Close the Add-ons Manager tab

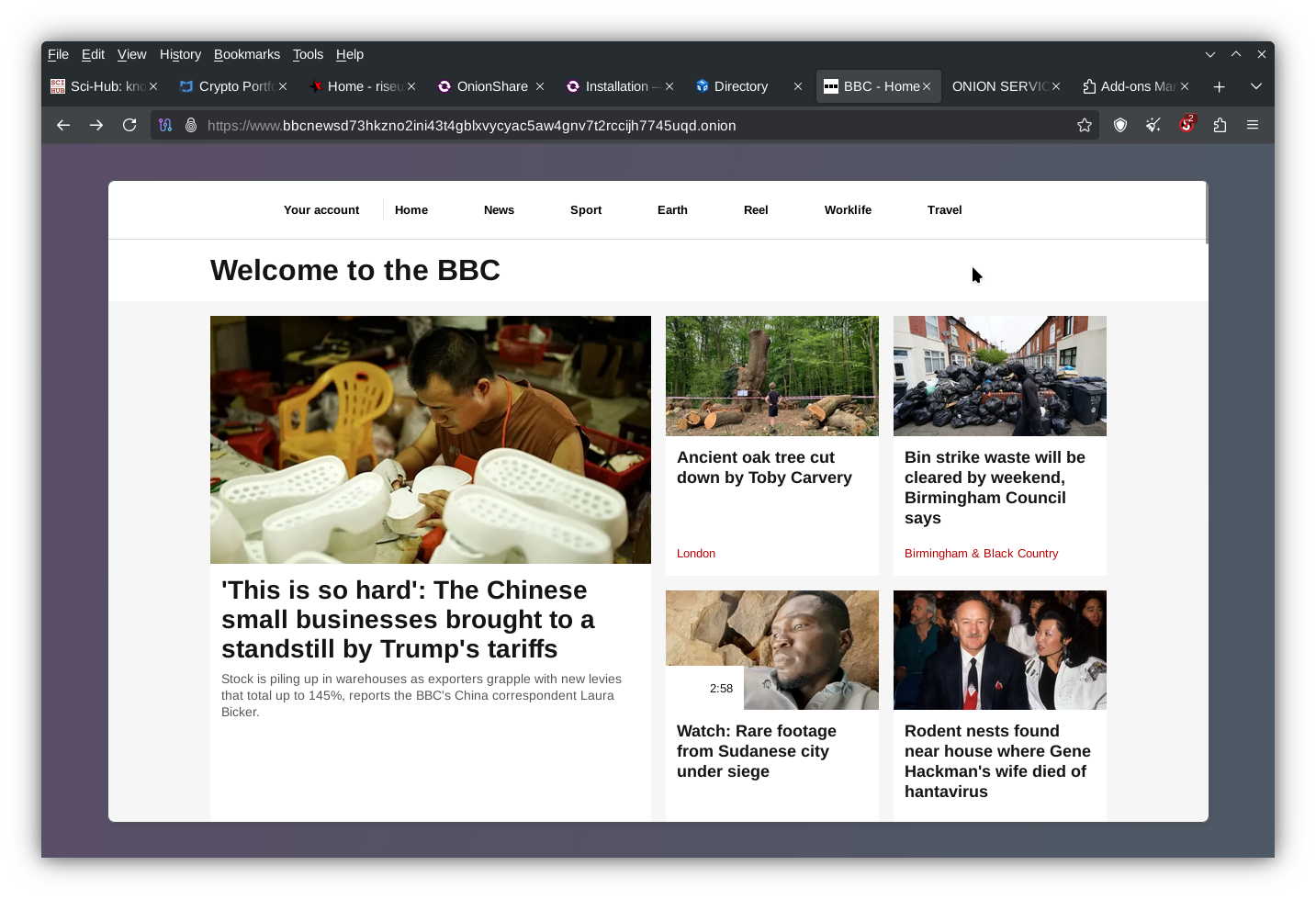(x=1185, y=86)
